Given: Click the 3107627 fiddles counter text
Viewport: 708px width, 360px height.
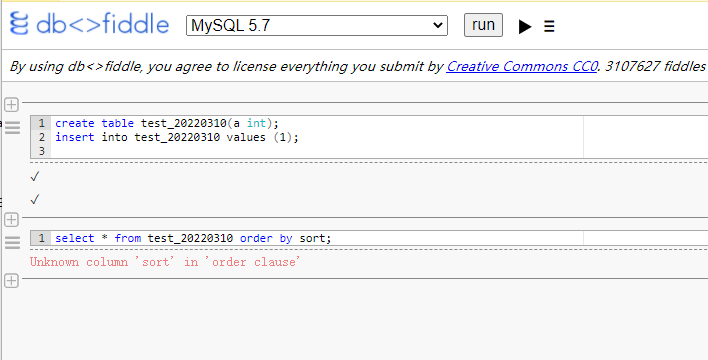Looking at the screenshot, I should click(656, 66).
